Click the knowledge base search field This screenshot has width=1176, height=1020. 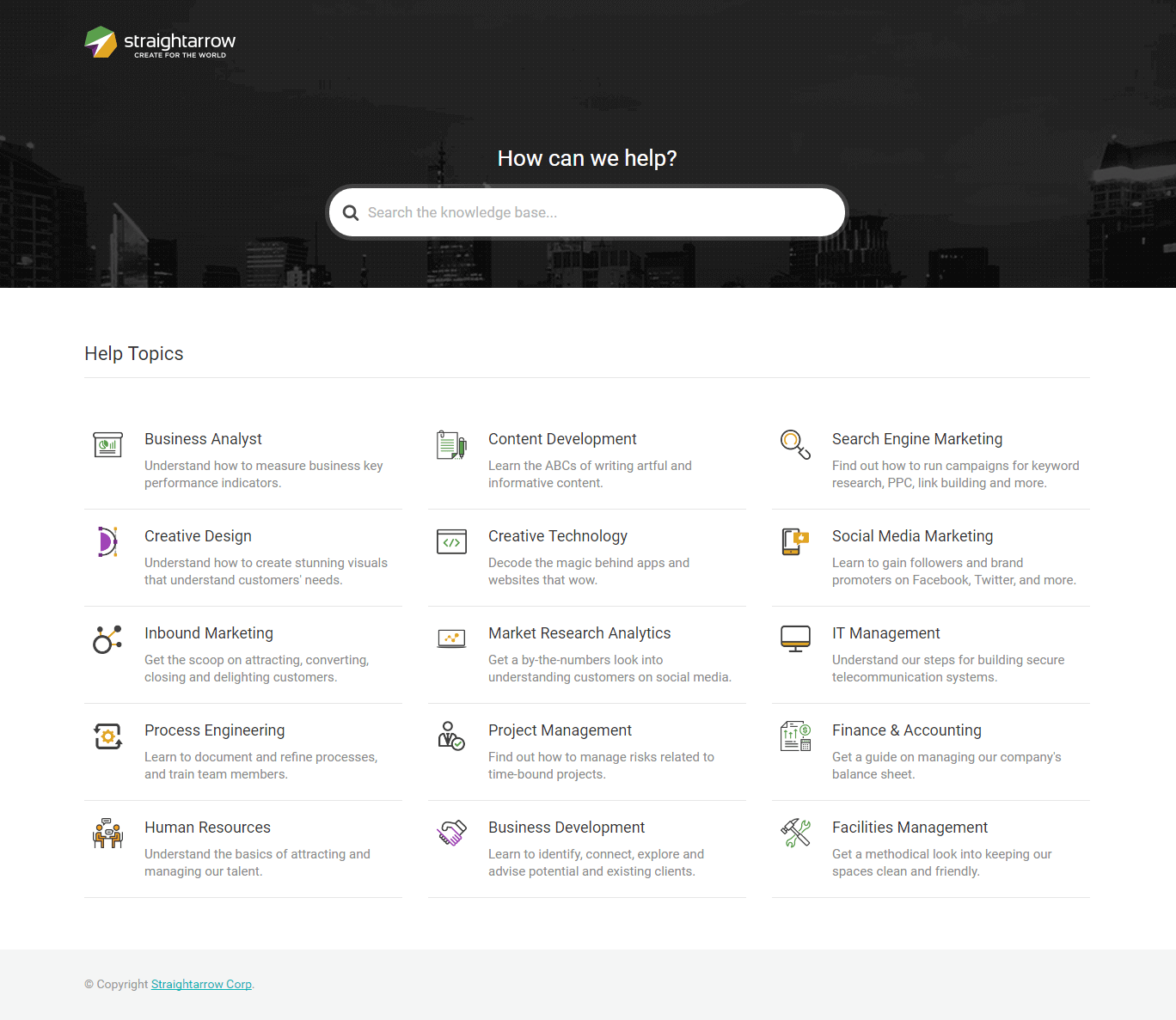[x=587, y=211]
